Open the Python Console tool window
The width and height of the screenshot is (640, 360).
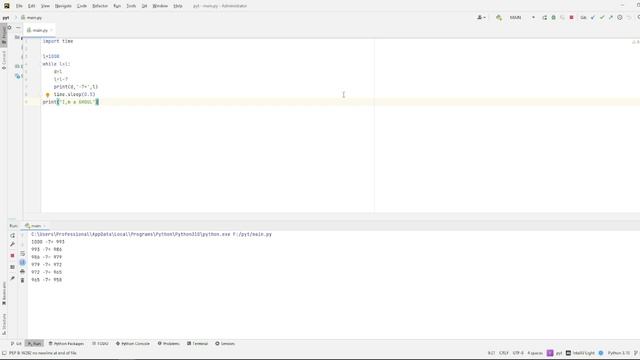pyautogui.click(x=133, y=344)
